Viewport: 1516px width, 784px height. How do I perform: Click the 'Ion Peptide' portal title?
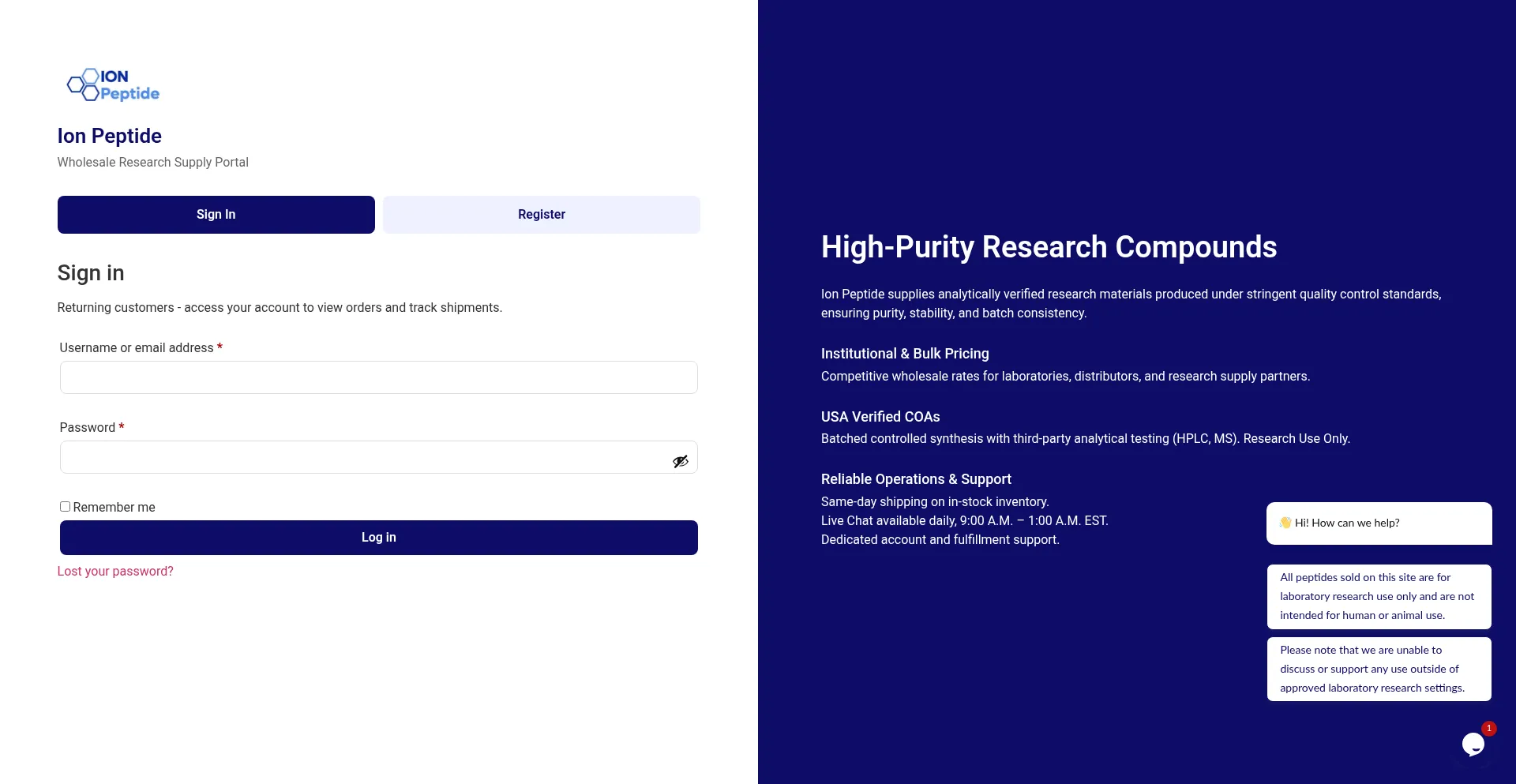[110, 136]
